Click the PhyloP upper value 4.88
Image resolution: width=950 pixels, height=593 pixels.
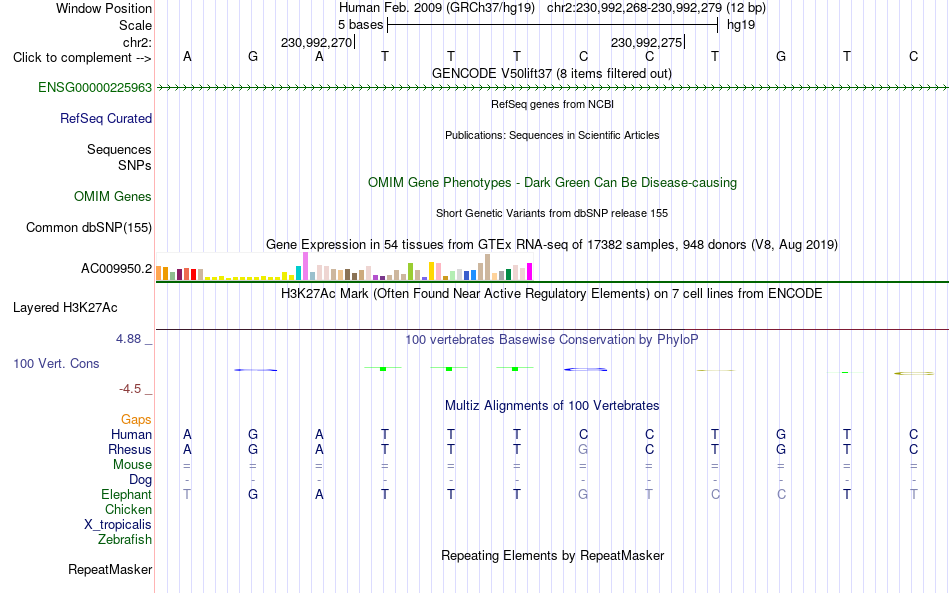point(128,339)
